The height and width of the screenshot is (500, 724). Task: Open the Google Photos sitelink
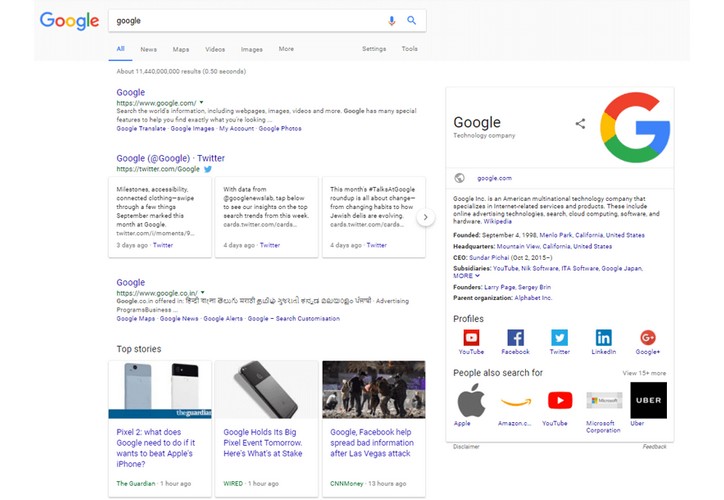[x=280, y=128]
